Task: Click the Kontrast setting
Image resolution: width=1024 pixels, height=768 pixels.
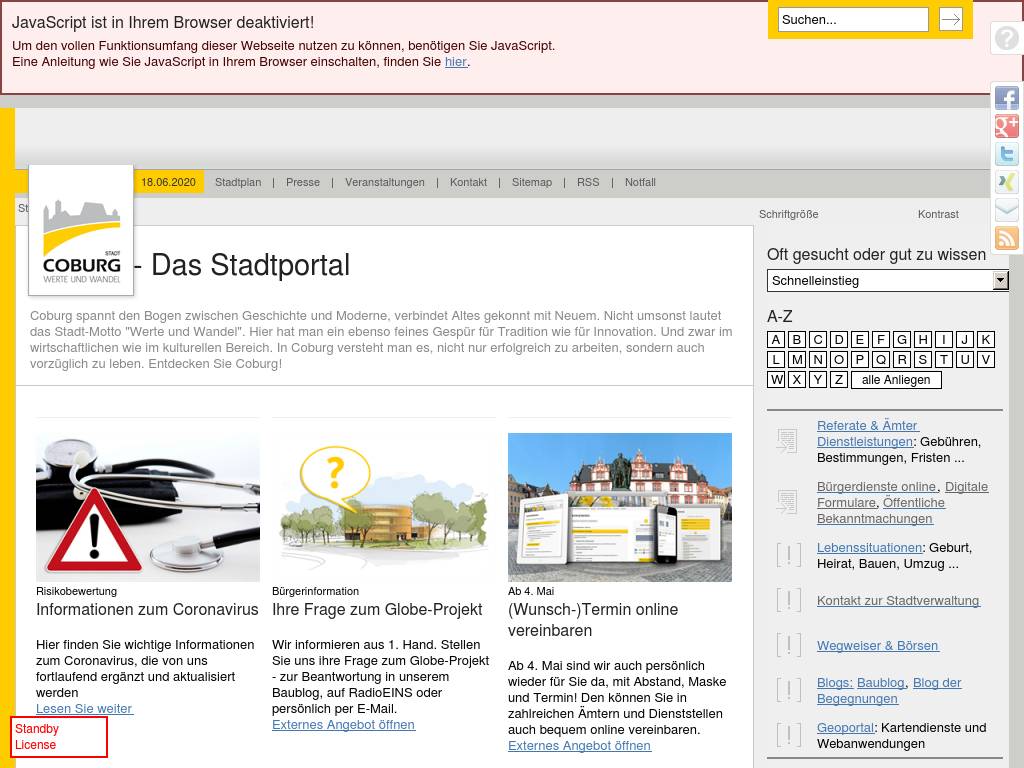Action: pos(938,214)
